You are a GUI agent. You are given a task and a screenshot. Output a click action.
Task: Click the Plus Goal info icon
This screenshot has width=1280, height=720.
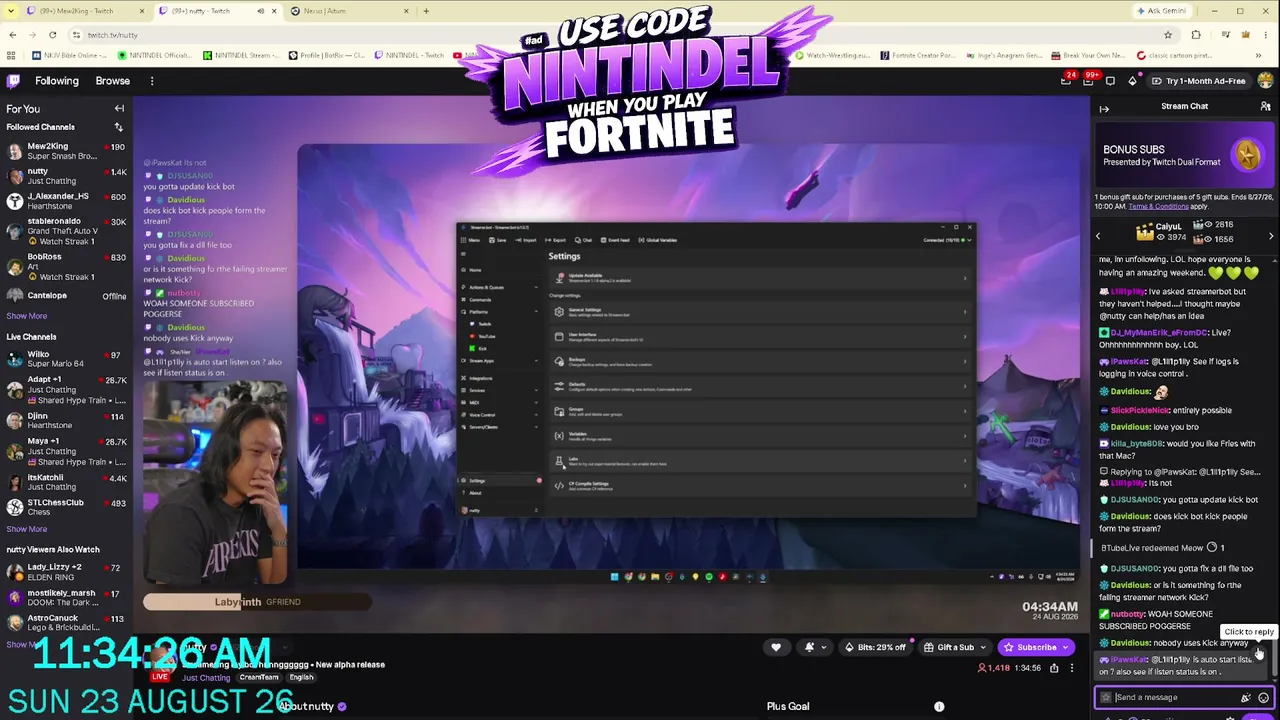pos(939,707)
